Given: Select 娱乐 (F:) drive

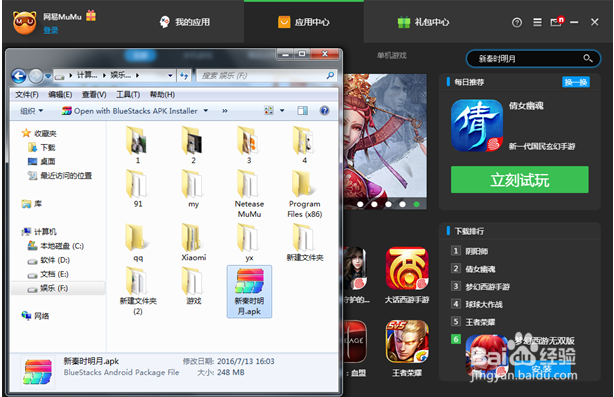Looking at the screenshot, I should [x=48, y=288].
